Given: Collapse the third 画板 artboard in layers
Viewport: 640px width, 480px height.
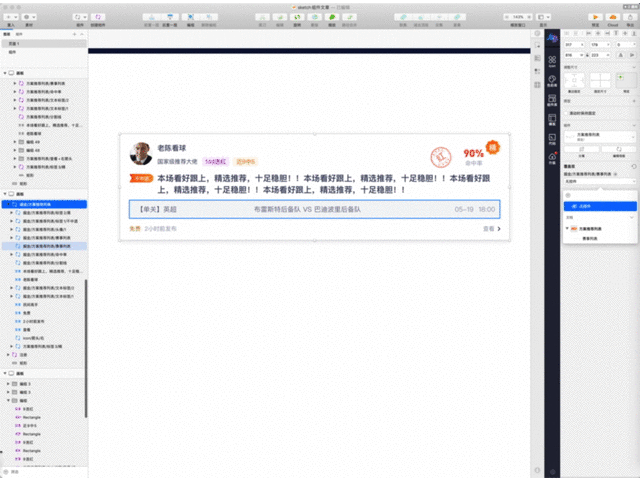Looking at the screenshot, I should pos(5,373).
